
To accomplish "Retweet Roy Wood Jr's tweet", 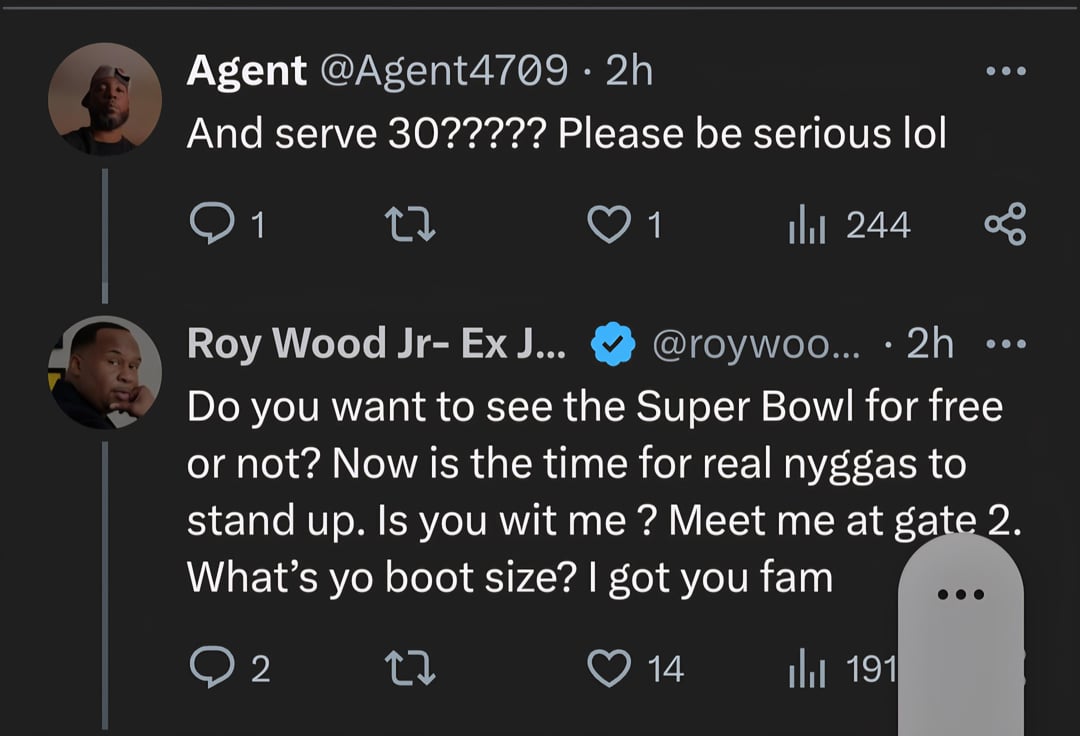I will click(x=411, y=668).
